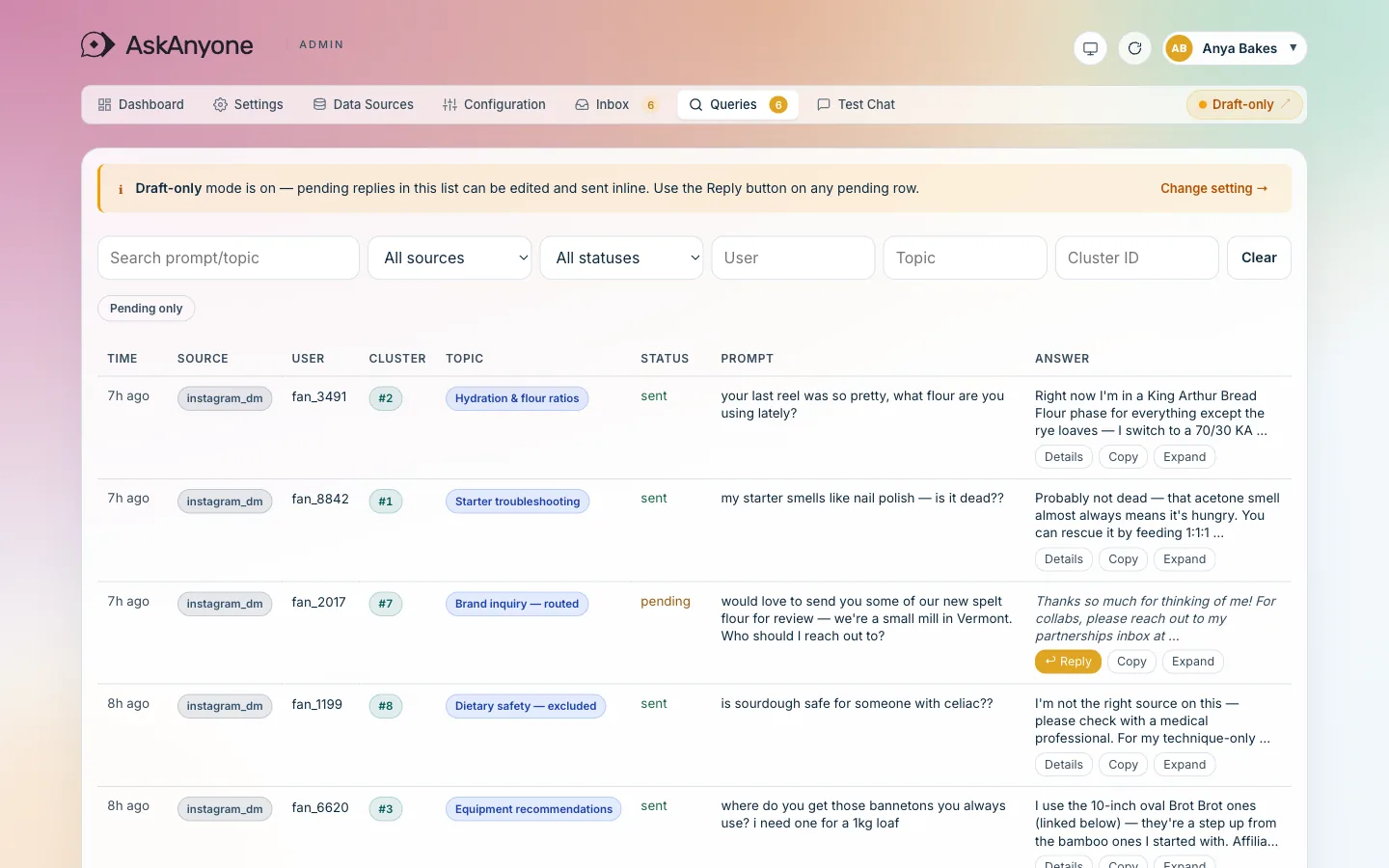Click cluster badge #3
This screenshot has width=1389, height=868.
[386, 809]
